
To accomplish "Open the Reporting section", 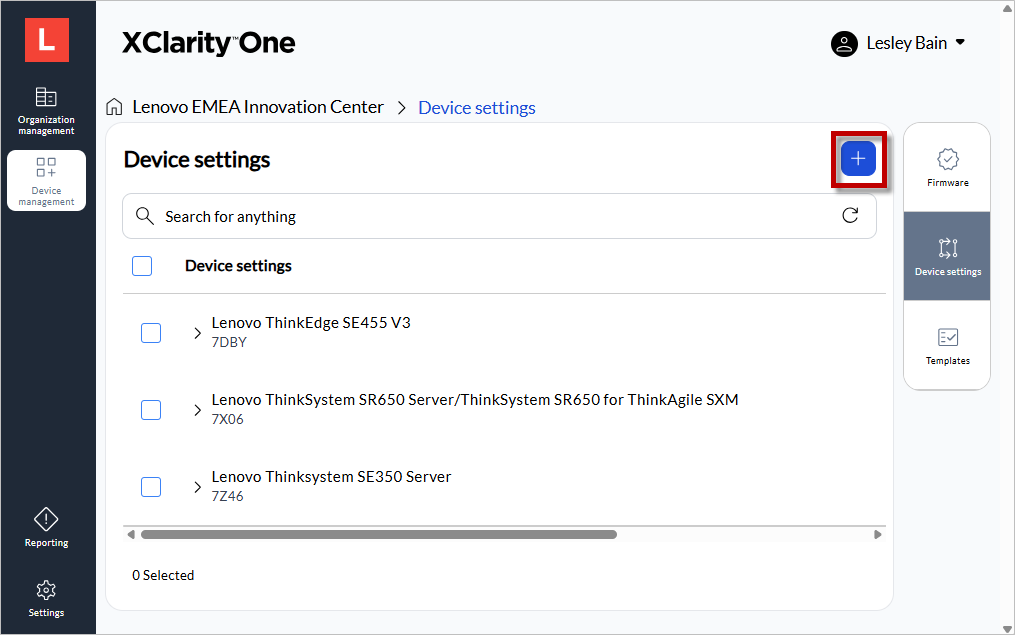I will tap(46, 527).
